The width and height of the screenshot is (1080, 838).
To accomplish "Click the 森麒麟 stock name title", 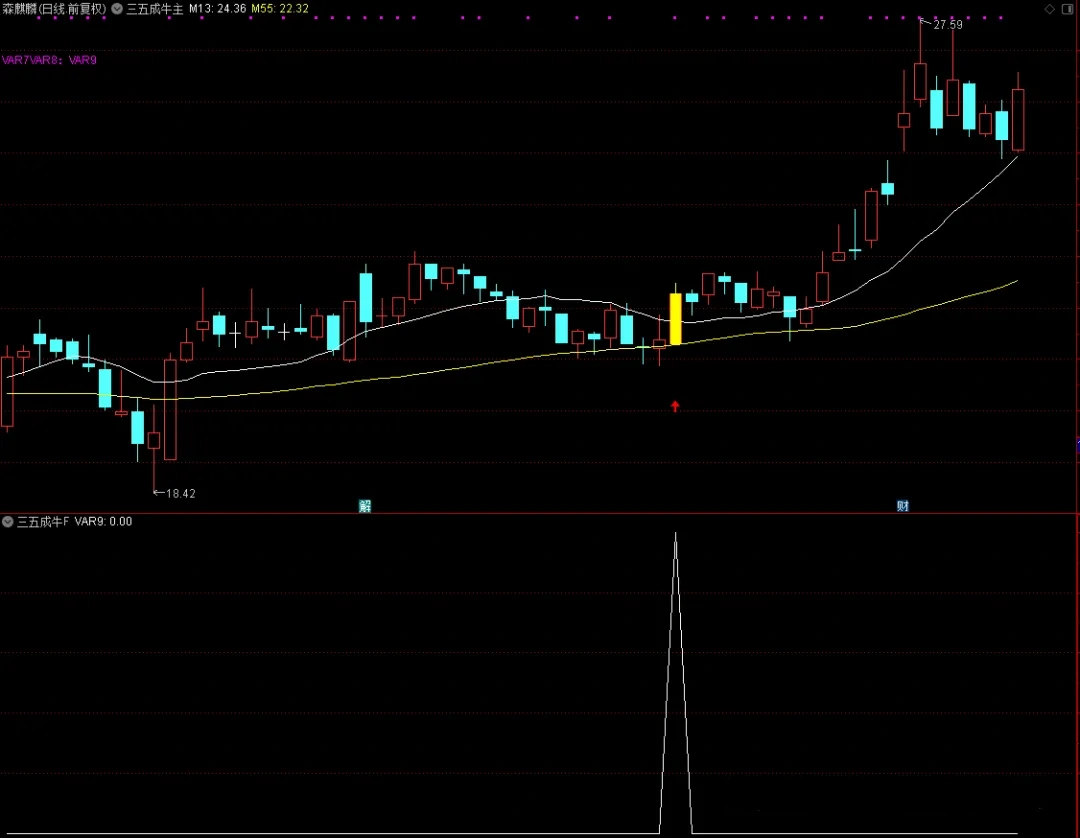I will pos(54,9).
